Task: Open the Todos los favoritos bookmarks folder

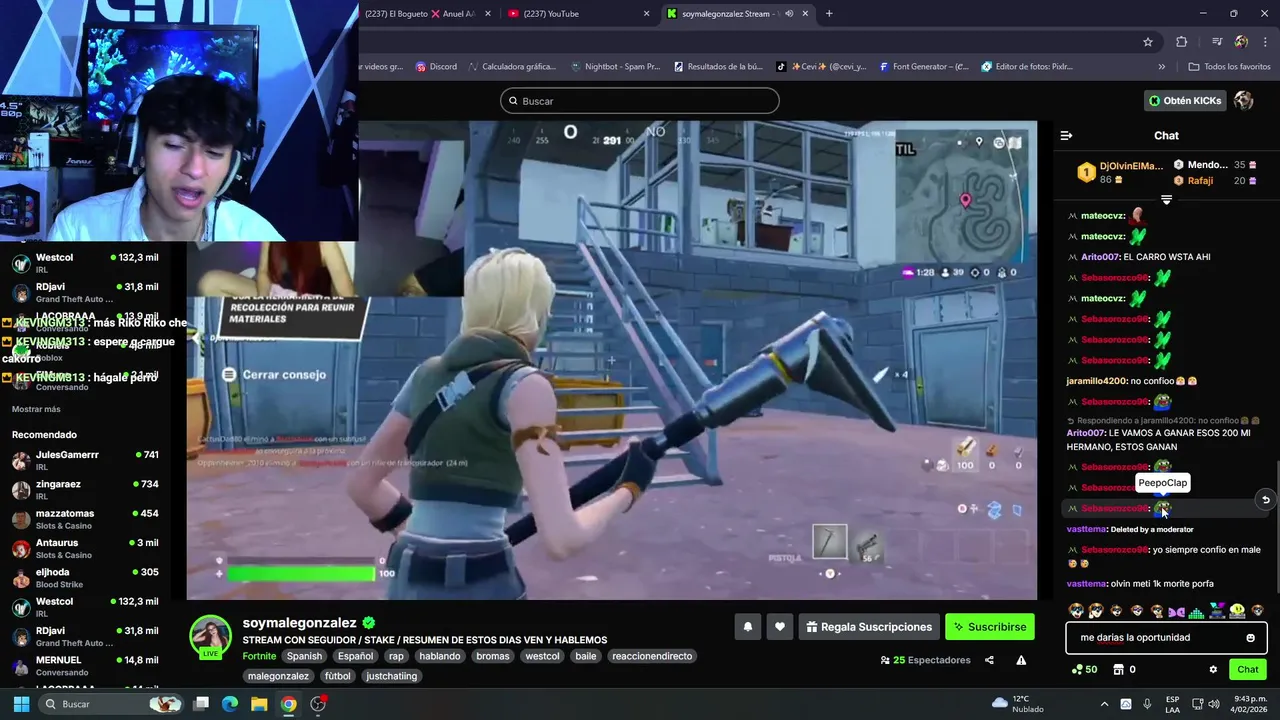Action: click(1229, 67)
